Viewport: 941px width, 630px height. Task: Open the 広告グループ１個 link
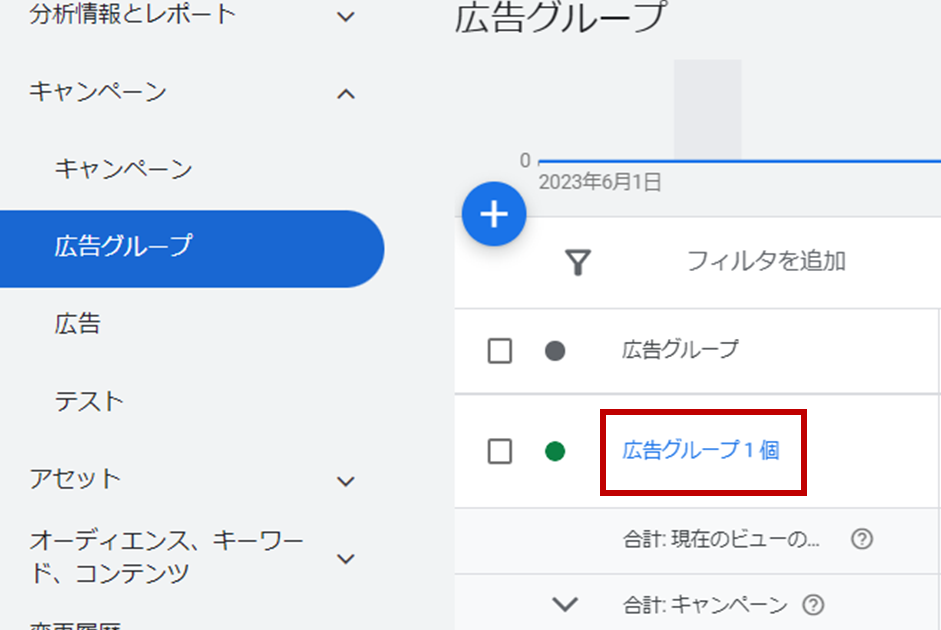(700, 450)
